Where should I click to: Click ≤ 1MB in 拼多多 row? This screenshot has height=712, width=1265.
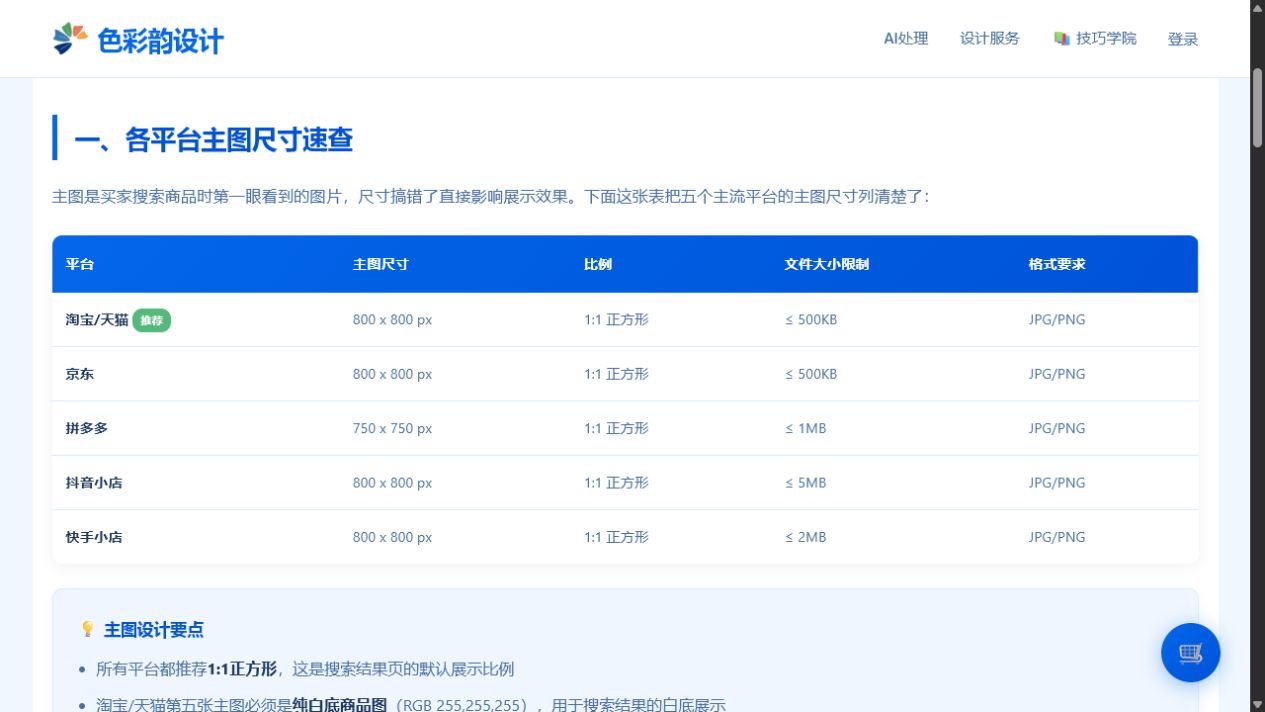coord(806,428)
